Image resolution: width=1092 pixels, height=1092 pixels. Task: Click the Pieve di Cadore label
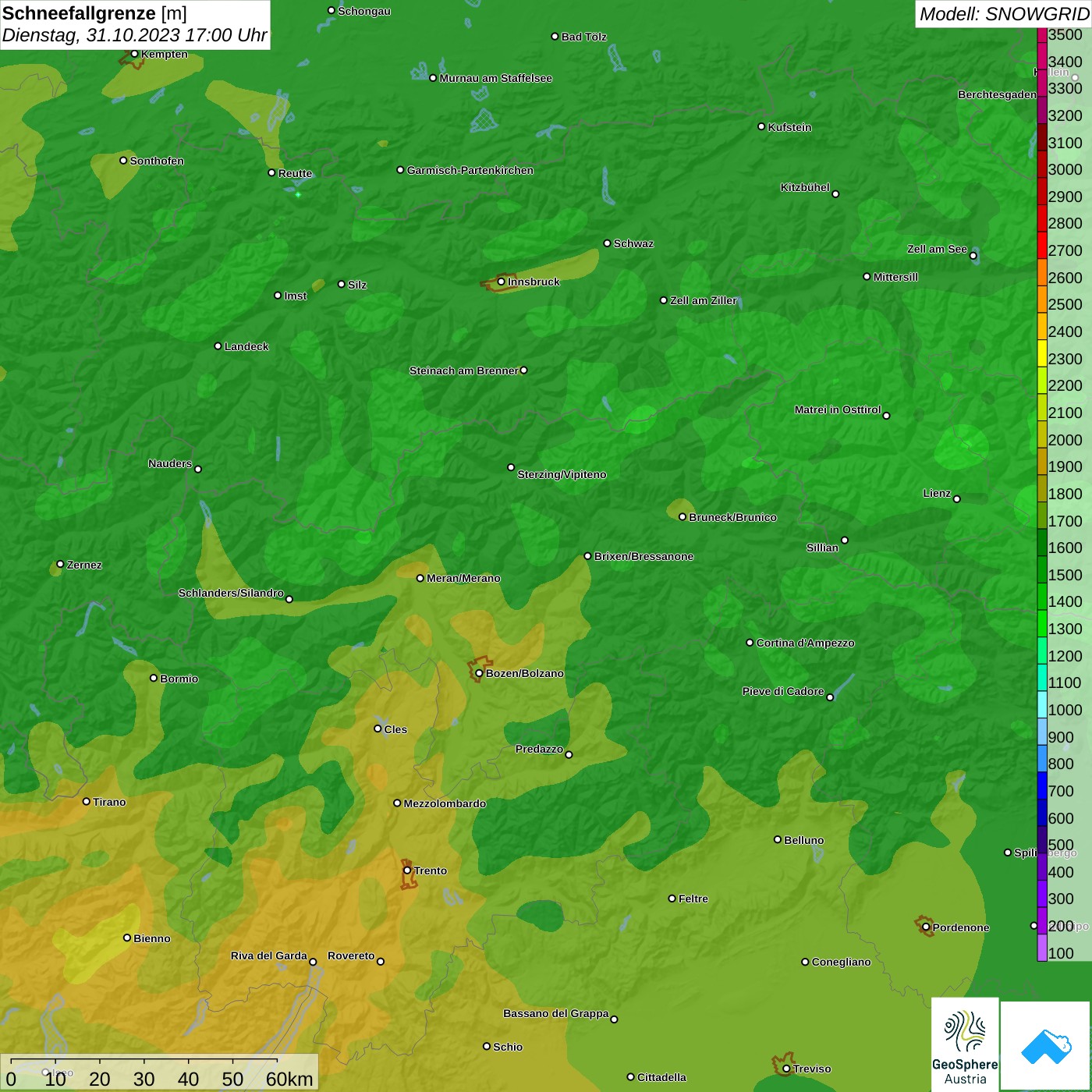(783, 691)
